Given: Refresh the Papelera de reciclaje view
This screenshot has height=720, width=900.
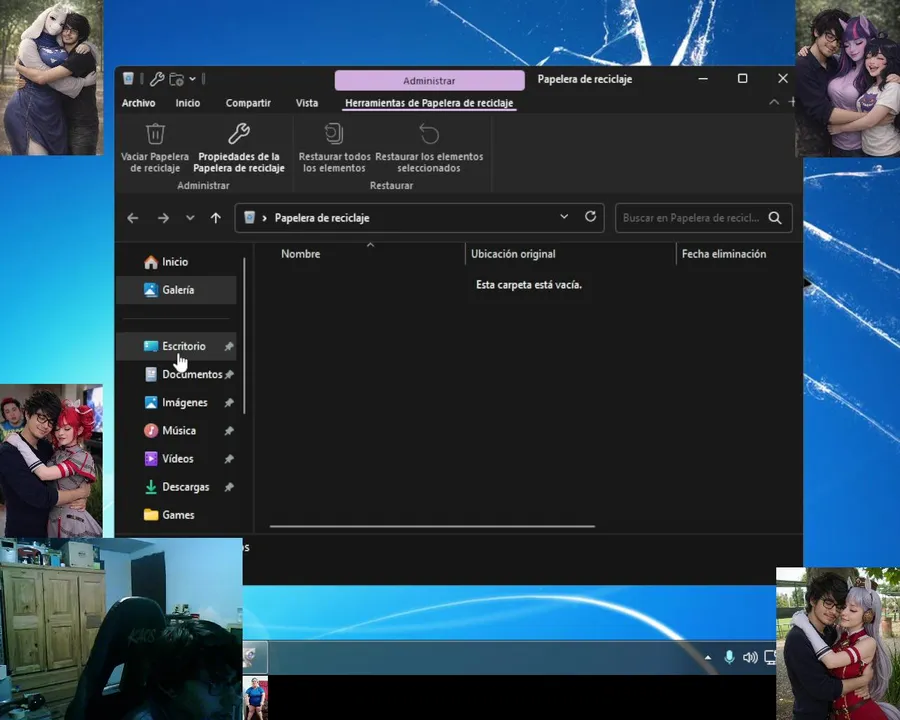Looking at the screenshot, I should [x=590, y=216].
